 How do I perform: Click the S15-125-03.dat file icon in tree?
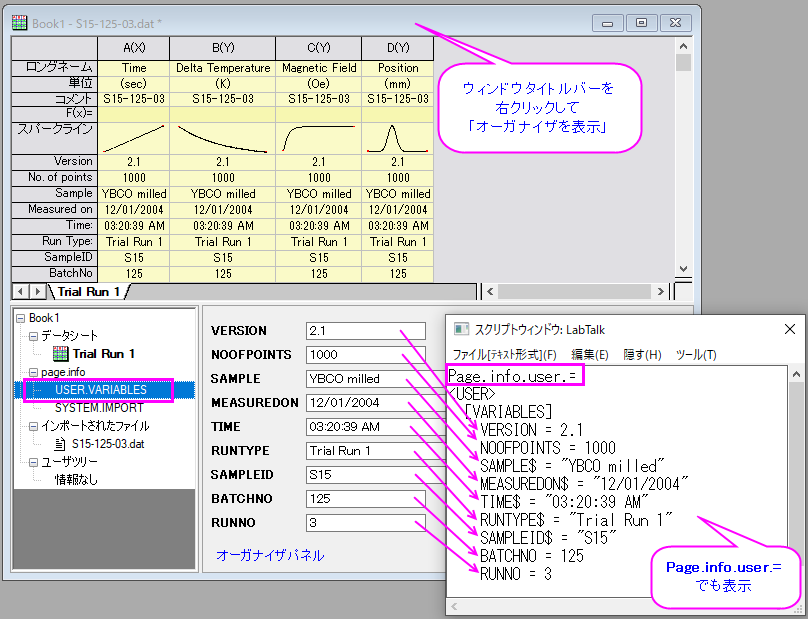(60, 444)
